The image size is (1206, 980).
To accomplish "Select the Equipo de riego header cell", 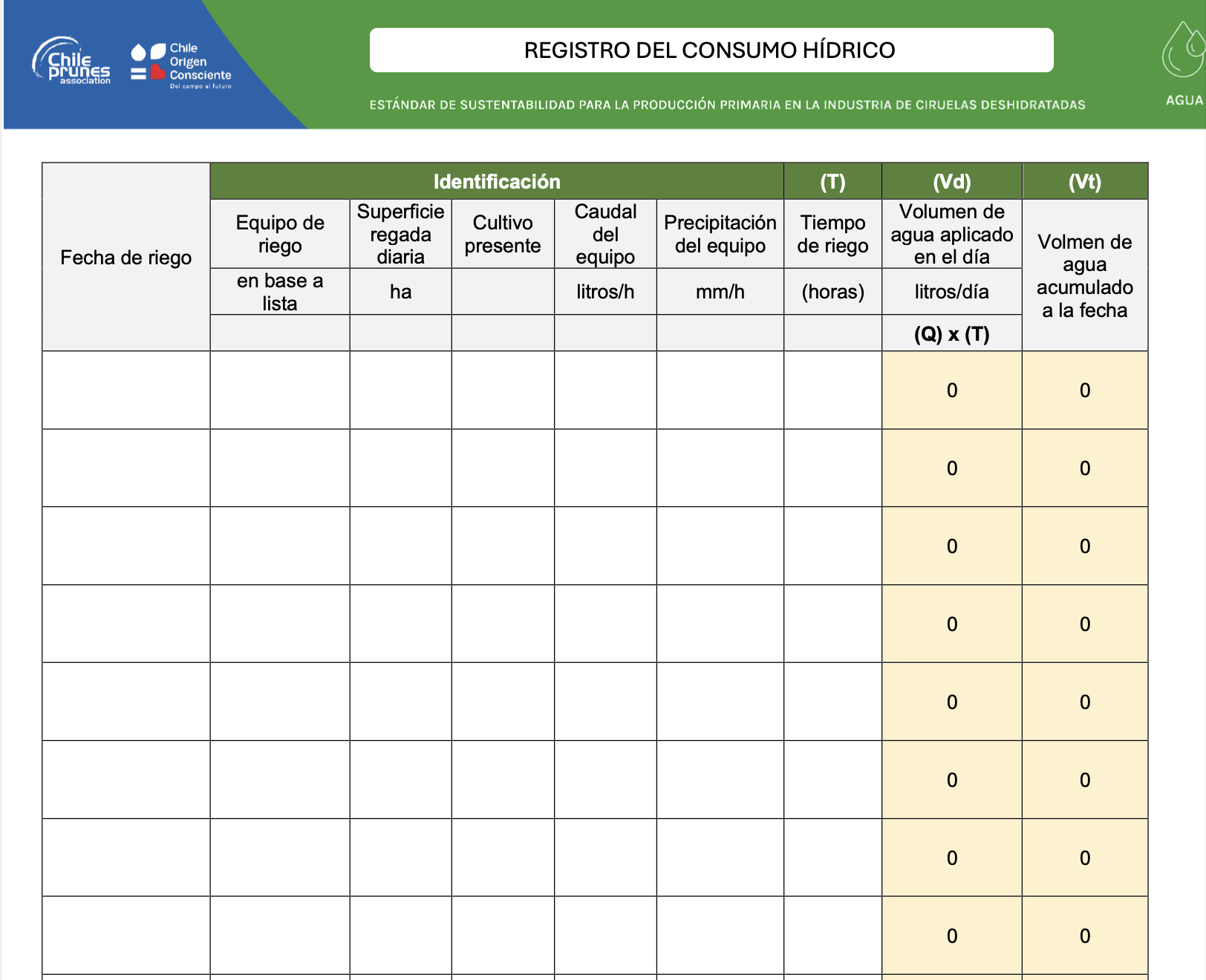I will tap(280, 234).
